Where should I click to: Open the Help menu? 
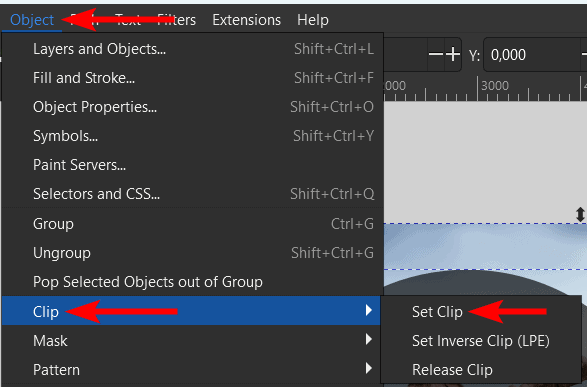(313, 20)
